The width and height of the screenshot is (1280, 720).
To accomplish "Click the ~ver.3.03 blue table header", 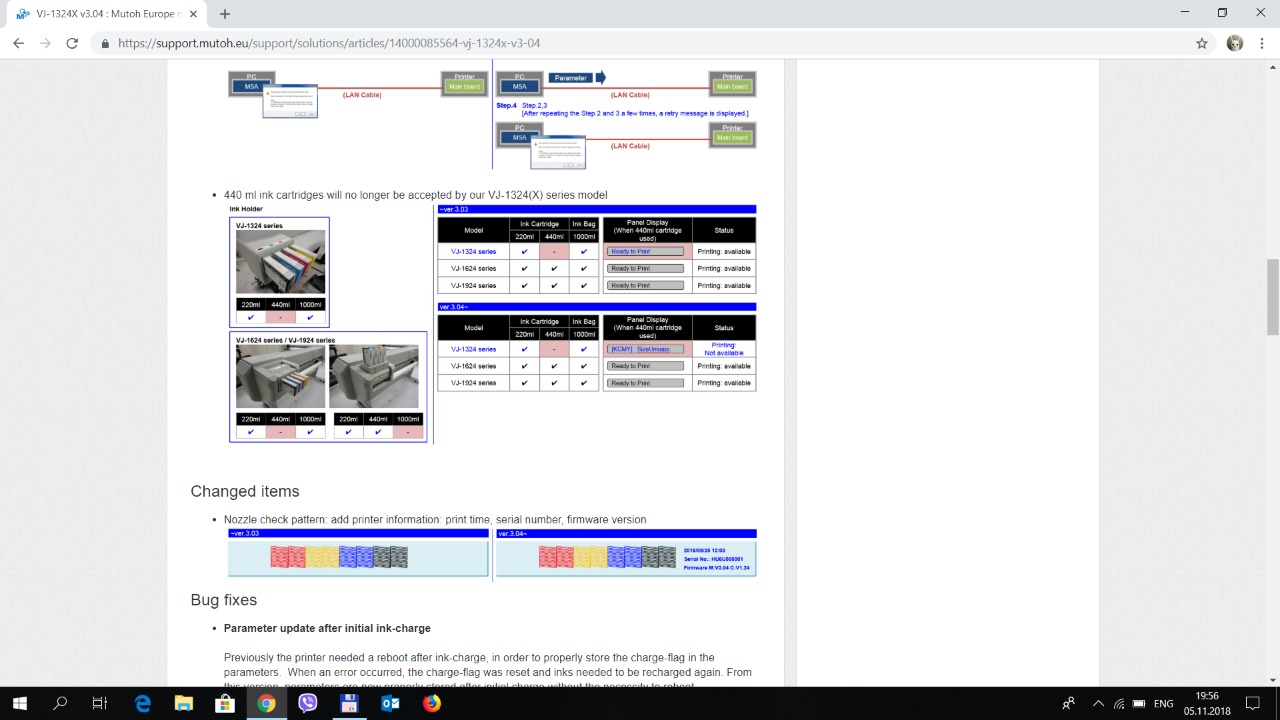I will point(597,209).
